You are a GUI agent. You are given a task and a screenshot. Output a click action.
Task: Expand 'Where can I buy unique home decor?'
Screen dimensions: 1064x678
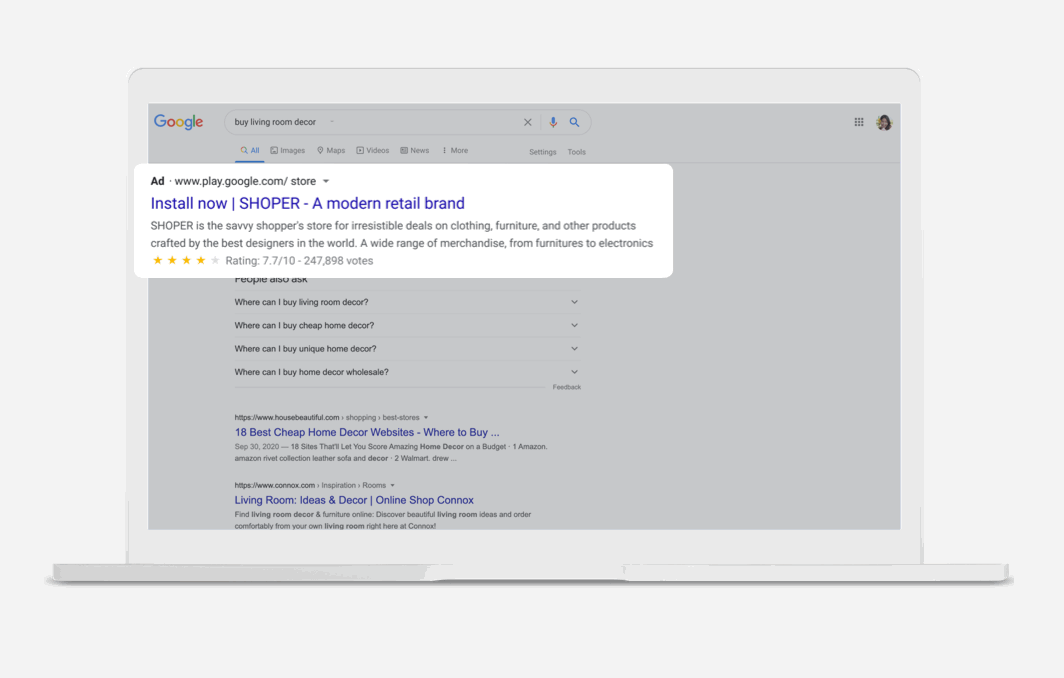pyautogui.click(x=406, y=348)
